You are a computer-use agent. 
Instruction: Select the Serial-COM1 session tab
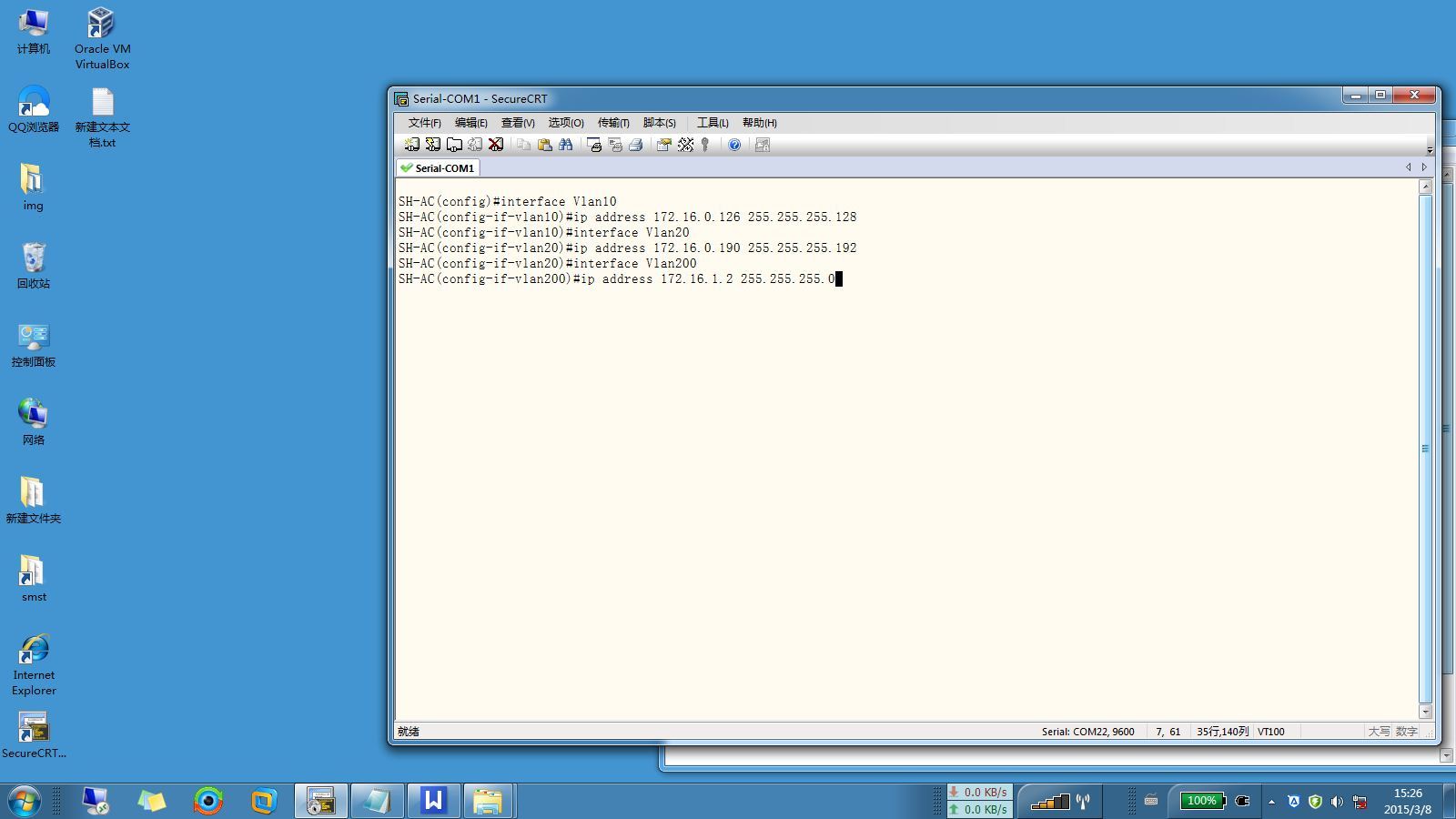[438, 167]
